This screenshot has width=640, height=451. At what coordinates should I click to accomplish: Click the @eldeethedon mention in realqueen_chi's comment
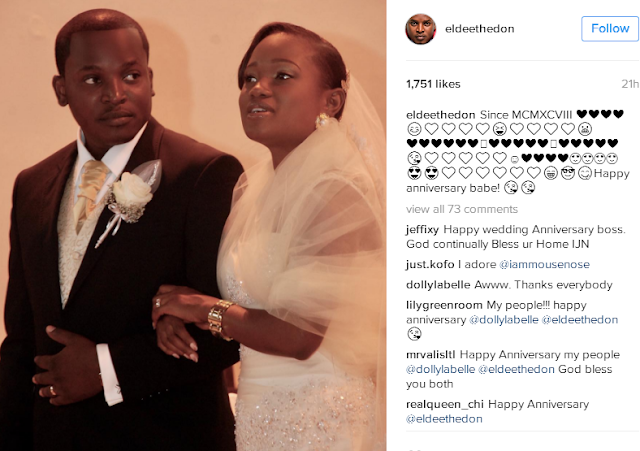444,419
